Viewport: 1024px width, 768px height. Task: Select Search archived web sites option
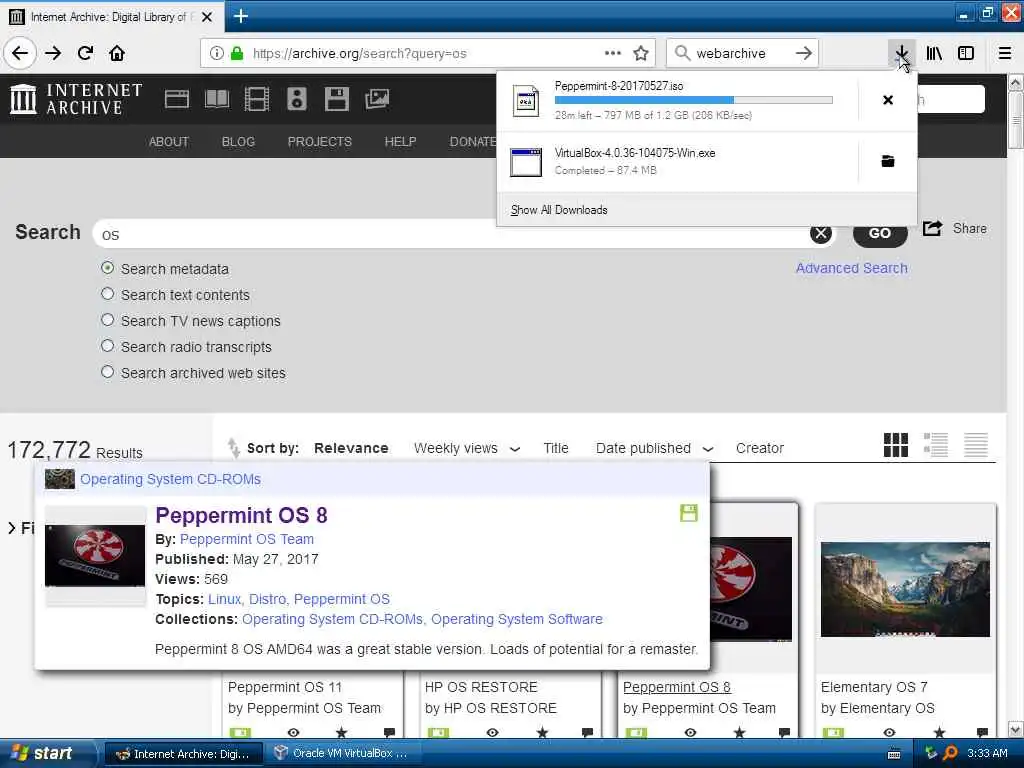click(x=108, y=372)
